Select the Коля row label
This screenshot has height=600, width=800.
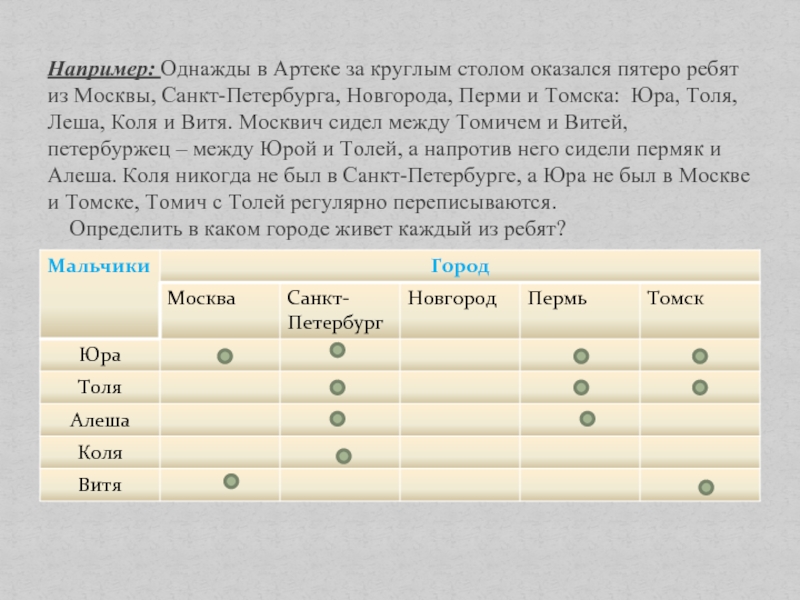pyautogui.click(x=99, y=452)
